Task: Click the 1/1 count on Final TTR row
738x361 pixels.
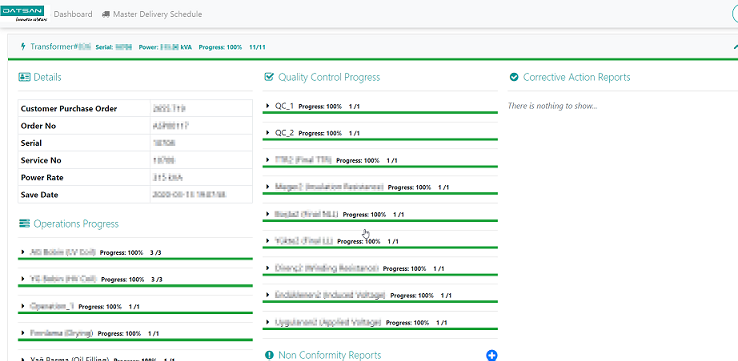Action: 392,160
